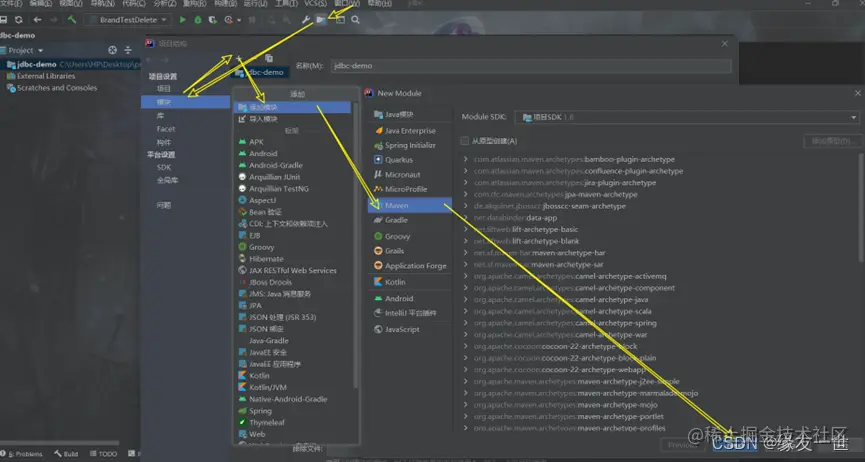
Task: Open Settings via the wrench icon
Action: click(x=306, y=20)
